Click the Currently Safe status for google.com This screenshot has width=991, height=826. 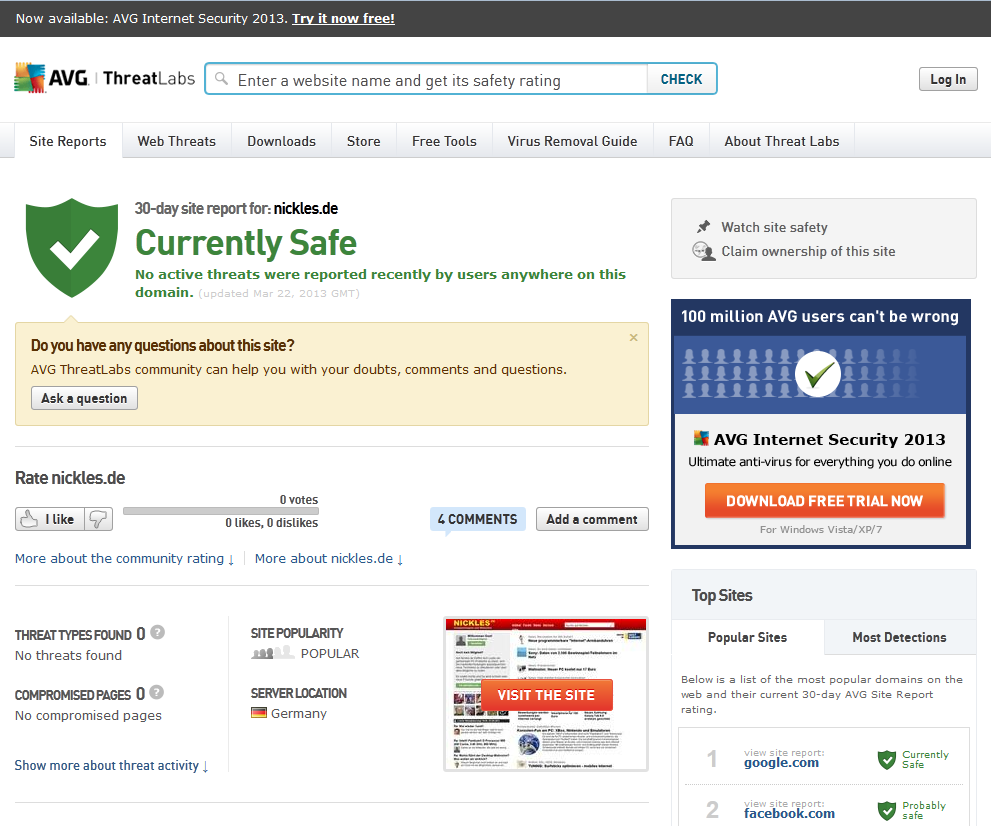coord(925,759)
